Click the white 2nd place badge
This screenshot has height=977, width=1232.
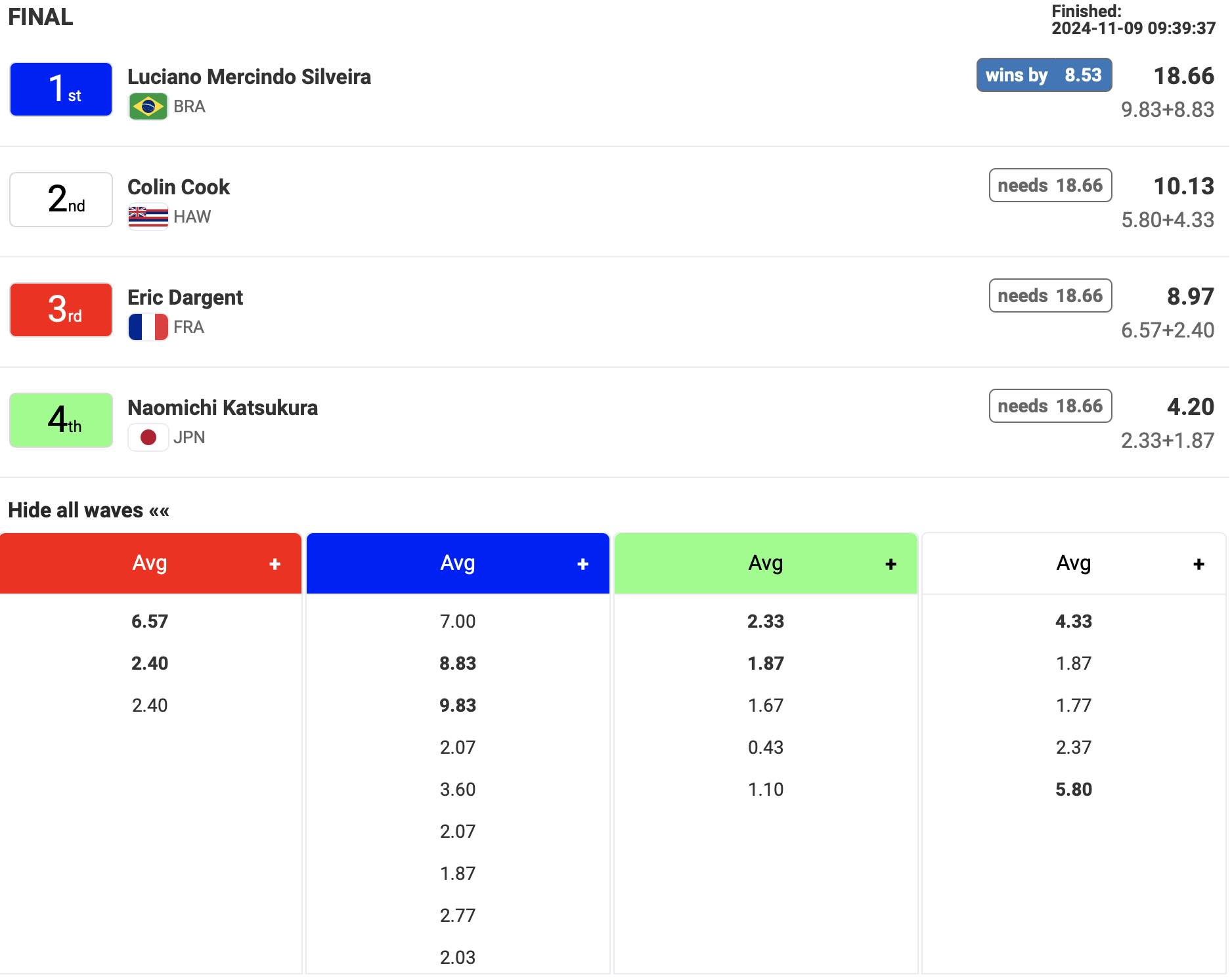pyautogui.click(x=61, y=200)
